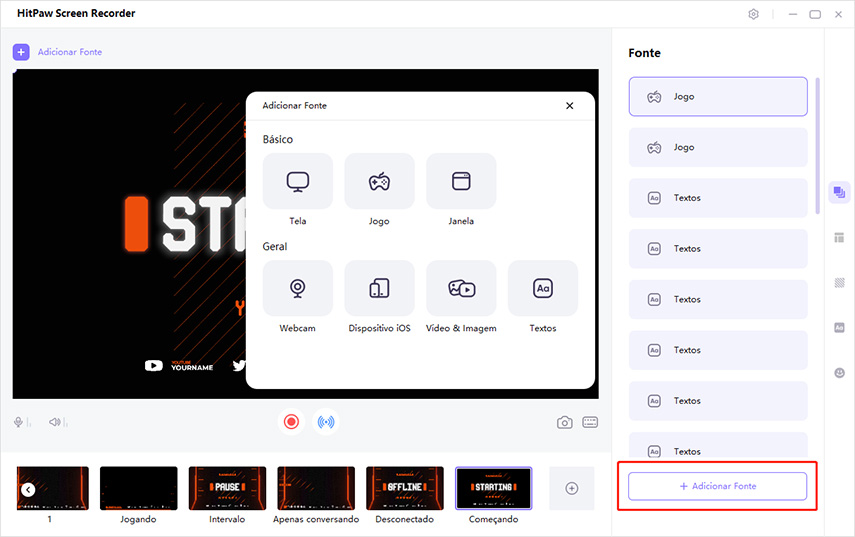Start live streaming with the broadcast icon
The width and height of the screenshot is (855, 537).
[x=326, y=422]
